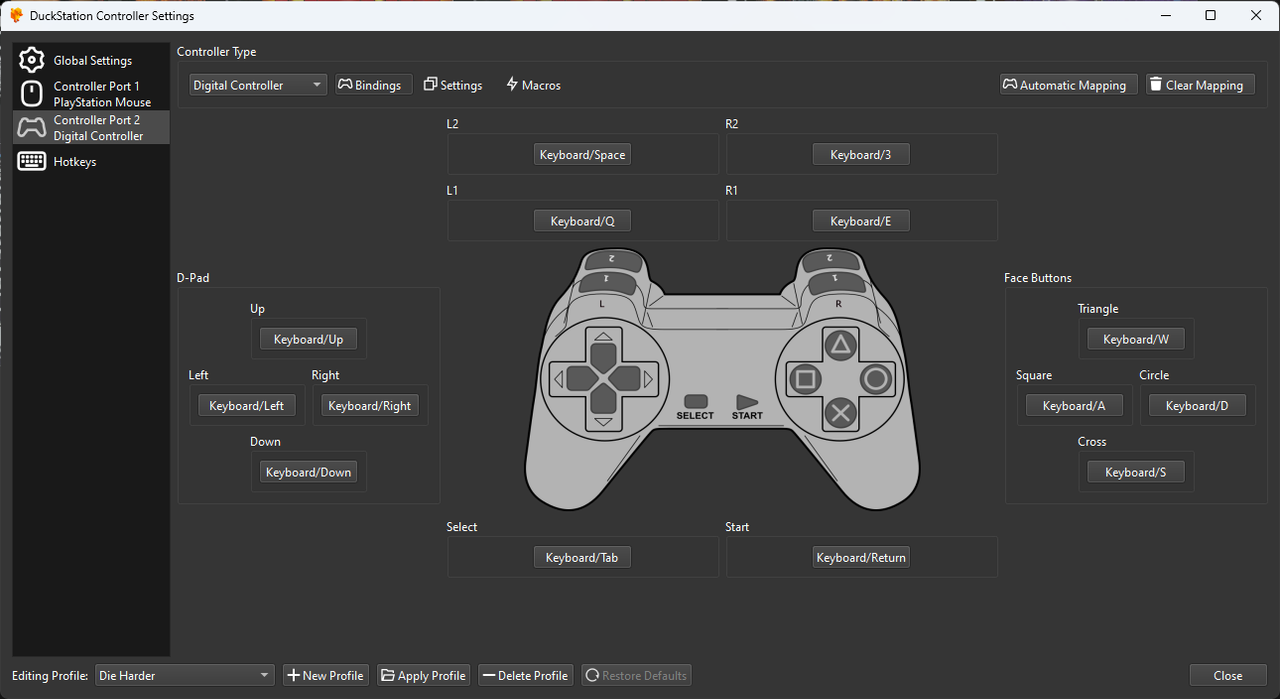Rebind Triangle from Keyboard/W
Image resolution: width=1280 pixels, height=699 pixels.
(1136, 339)
